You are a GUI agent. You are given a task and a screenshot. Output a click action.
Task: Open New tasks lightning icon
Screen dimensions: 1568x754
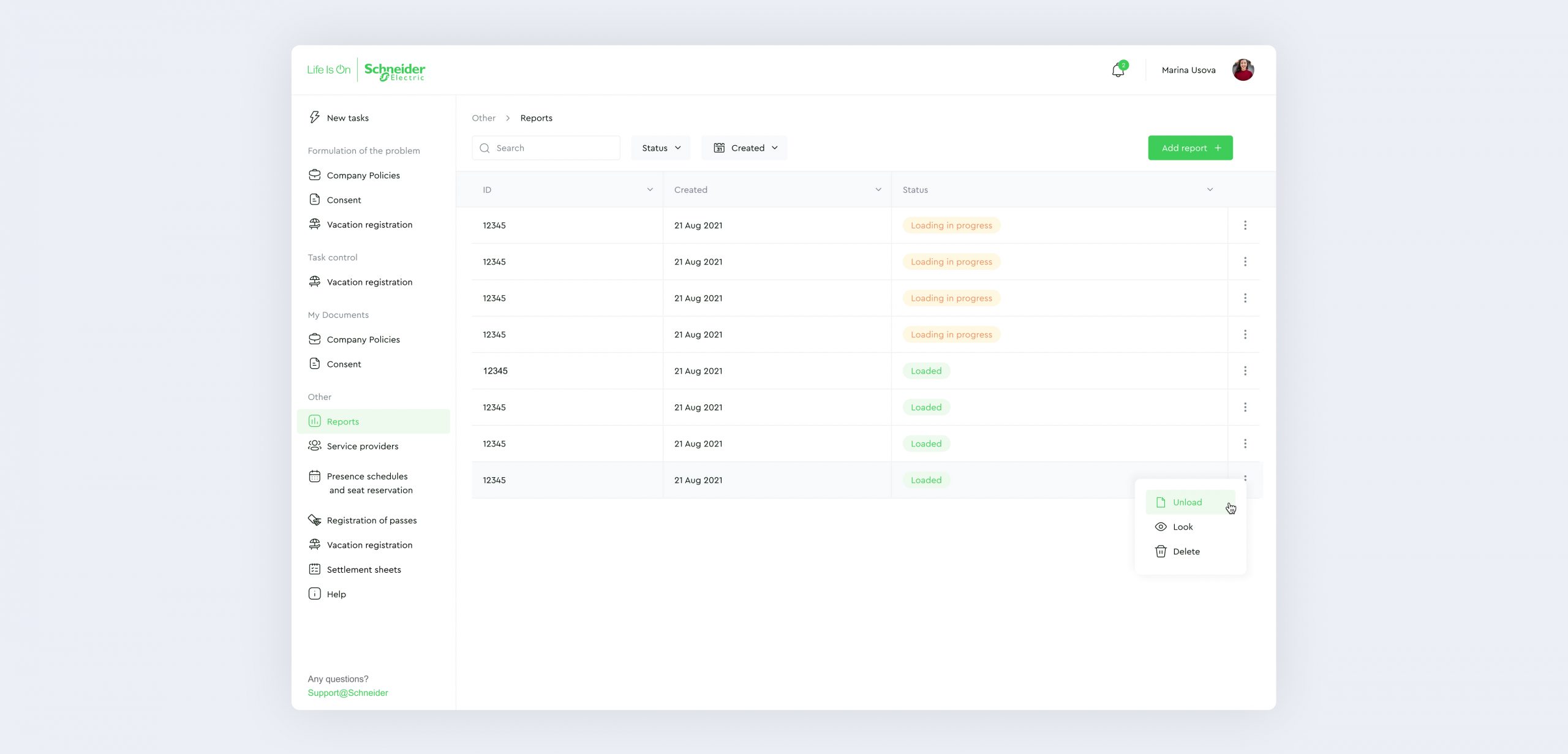pyautogui.click(x=314, y=118)
